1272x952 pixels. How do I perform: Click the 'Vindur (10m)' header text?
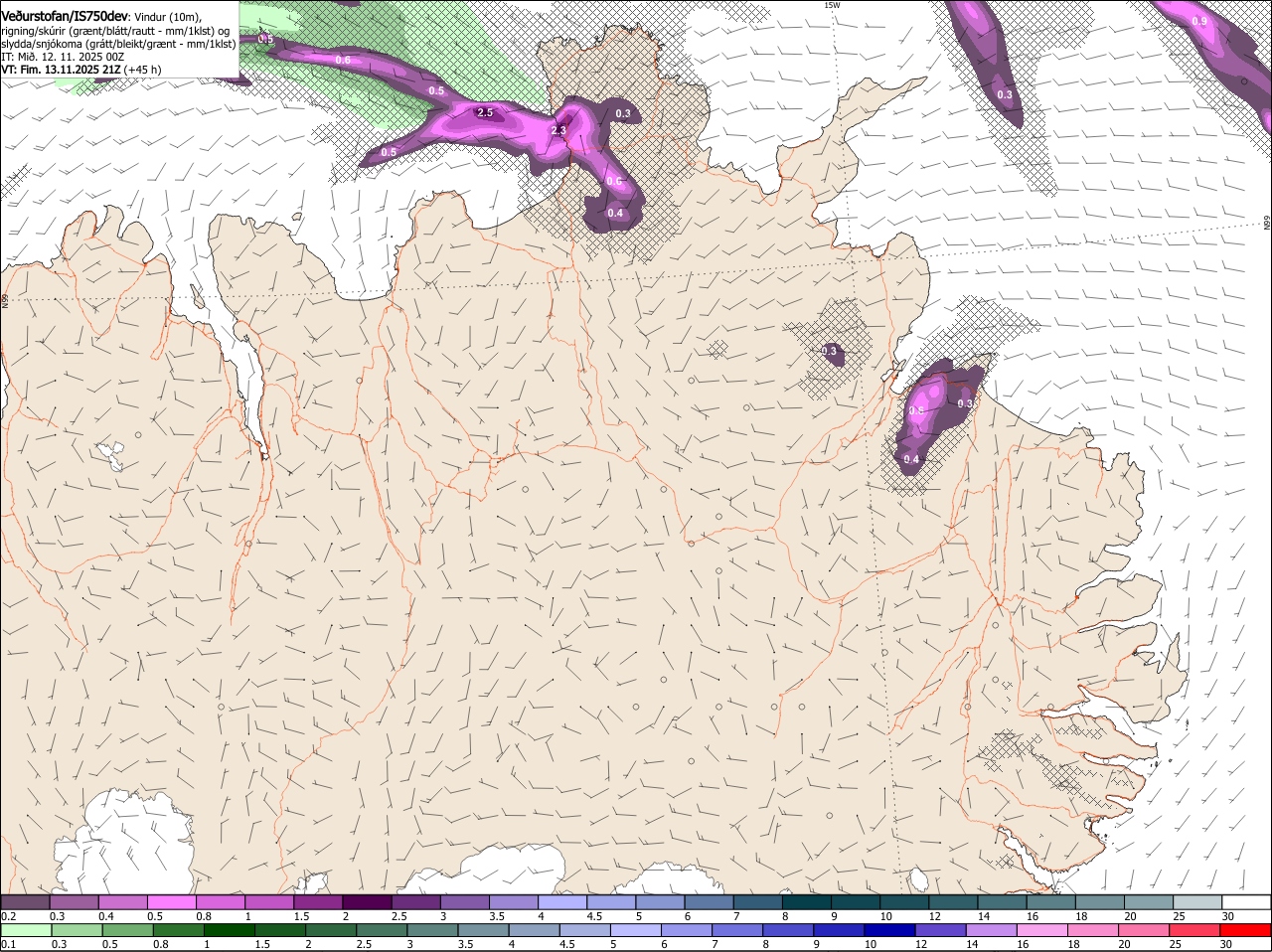pos(167,16)
